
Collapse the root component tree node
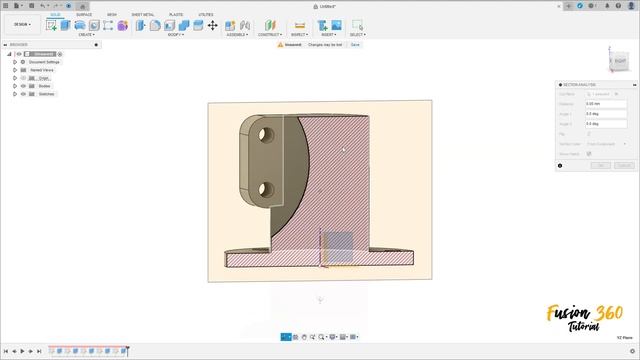point(9,54)
